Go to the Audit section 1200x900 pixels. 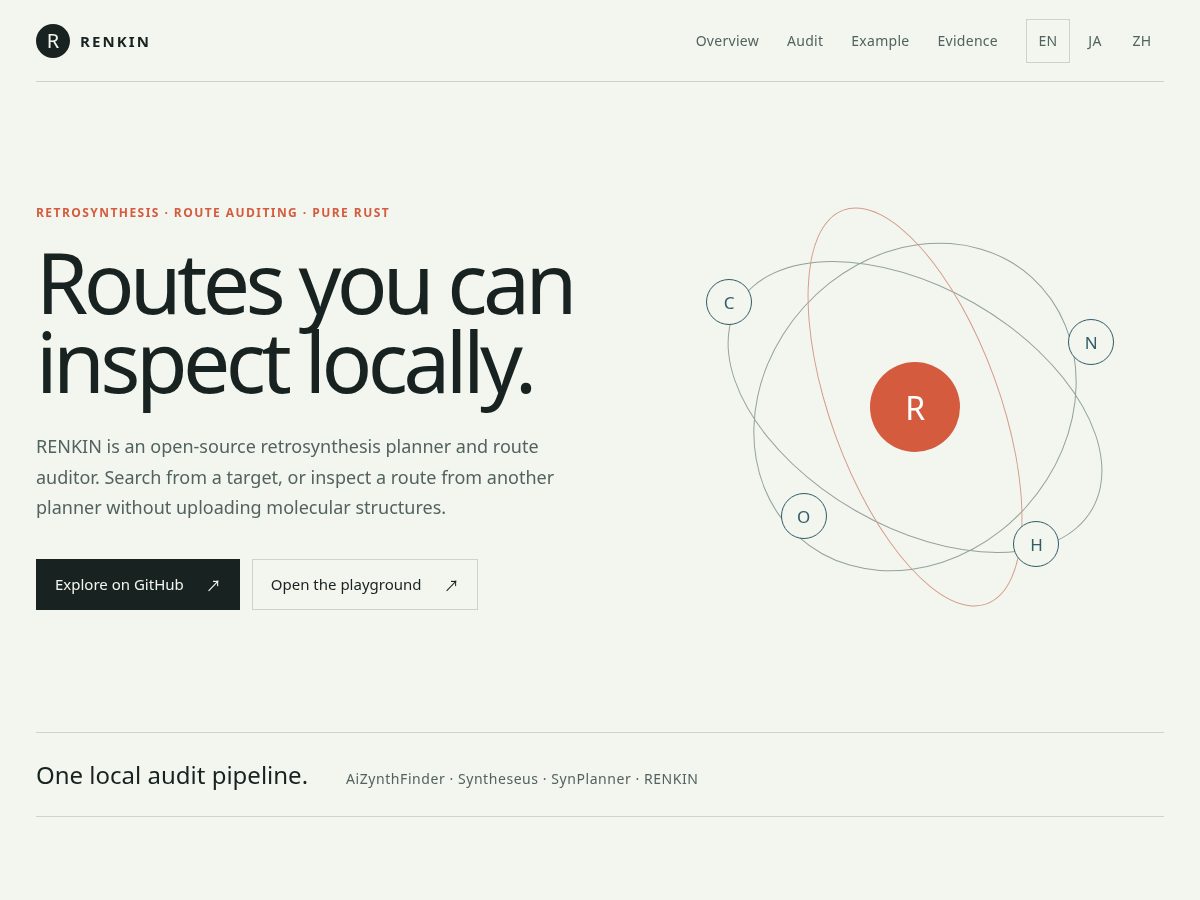coord(805,41)
